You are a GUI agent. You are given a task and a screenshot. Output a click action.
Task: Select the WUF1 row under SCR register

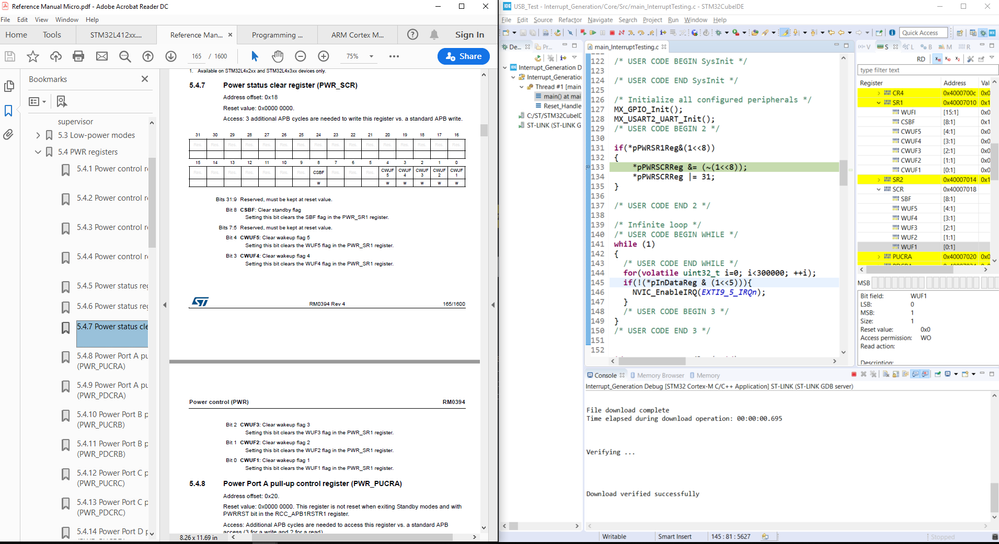924,247
